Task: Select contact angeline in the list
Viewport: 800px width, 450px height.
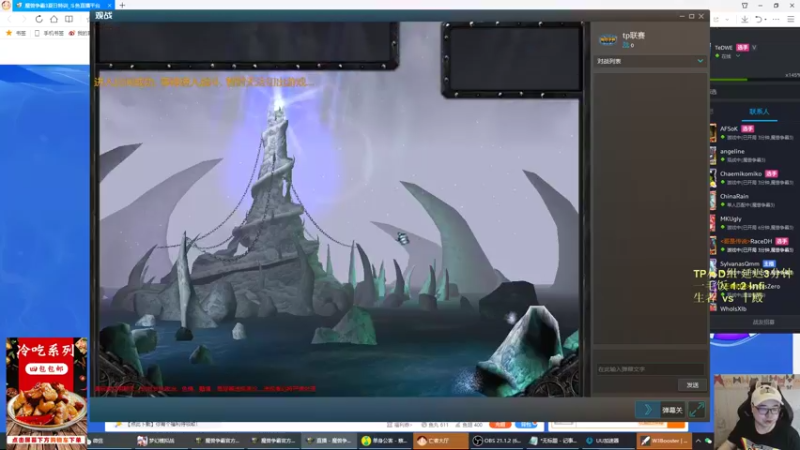Action: [x=753, y=155]
